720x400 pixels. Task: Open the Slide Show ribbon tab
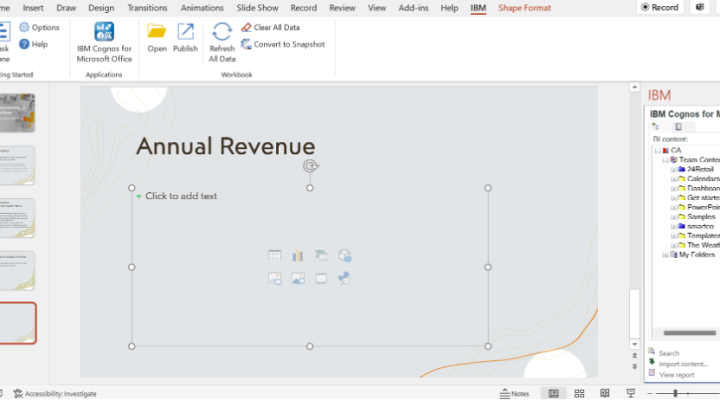click(257, 8)
